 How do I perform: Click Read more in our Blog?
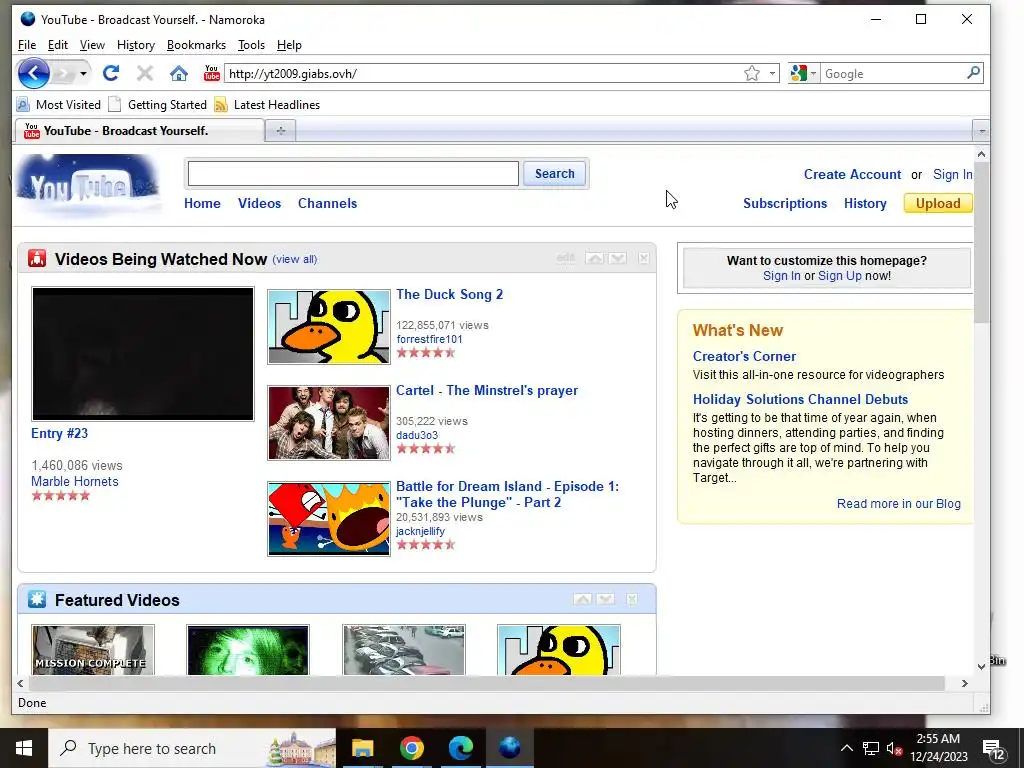point(899,504)
